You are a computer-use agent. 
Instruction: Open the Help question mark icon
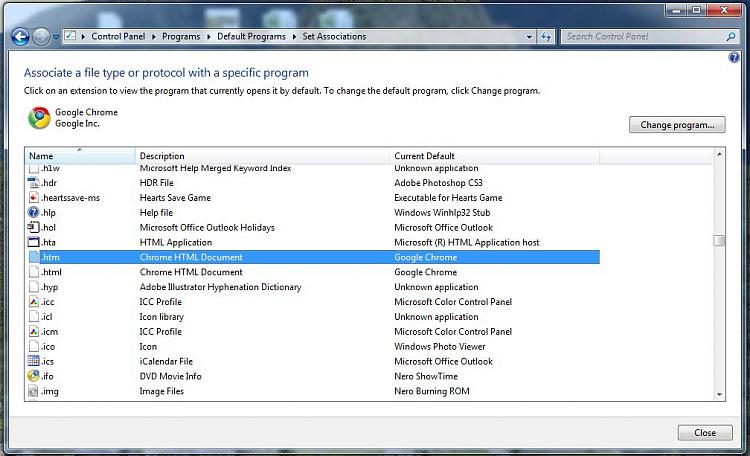tap(734, 58)
